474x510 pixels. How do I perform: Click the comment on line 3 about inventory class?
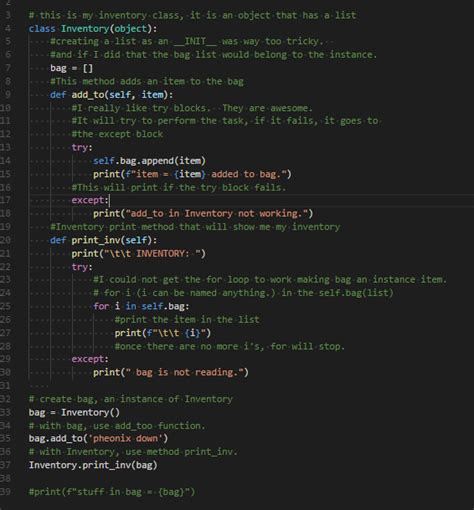[x=192, y=15]
